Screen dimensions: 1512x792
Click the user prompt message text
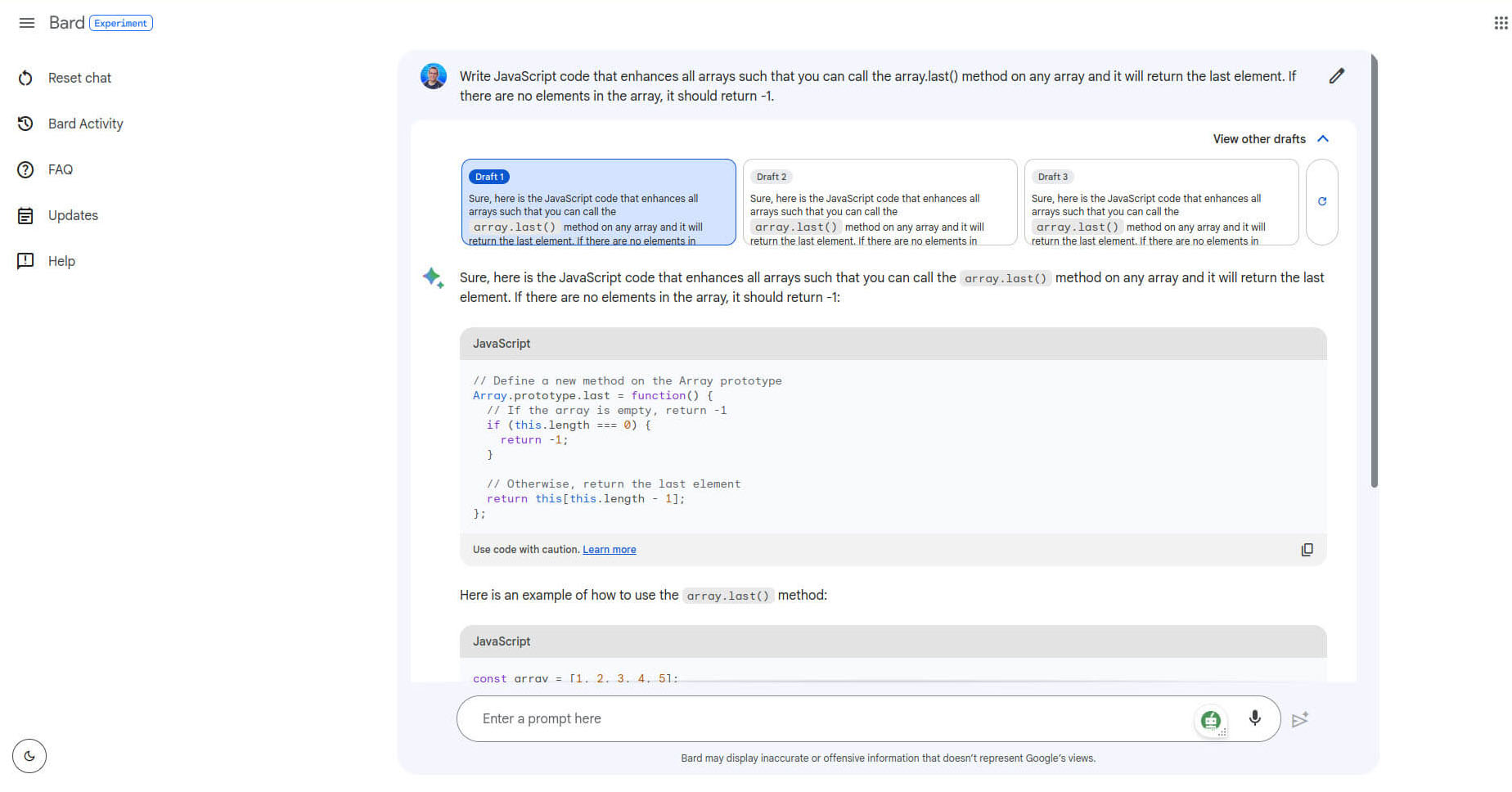[877, 86]
